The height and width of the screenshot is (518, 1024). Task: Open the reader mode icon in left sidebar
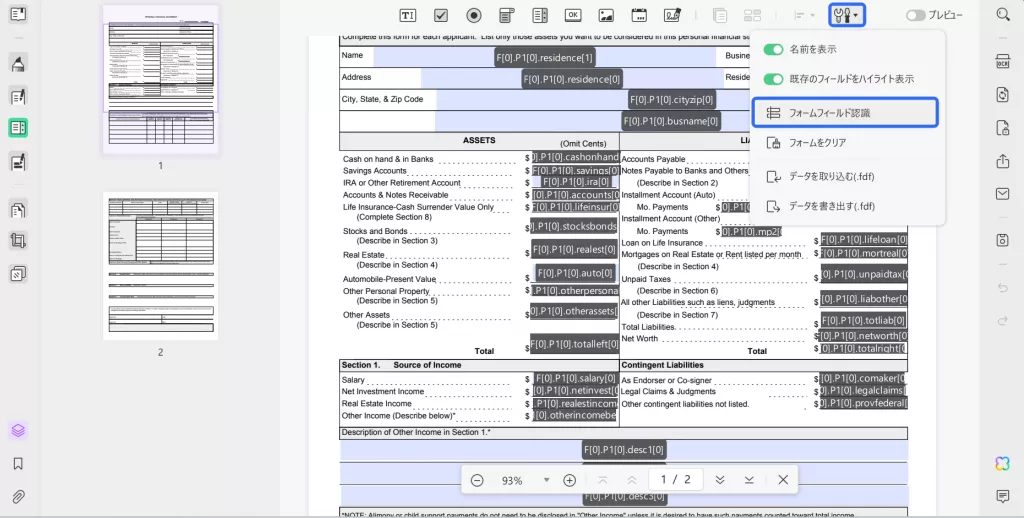(x=18, y=14)
